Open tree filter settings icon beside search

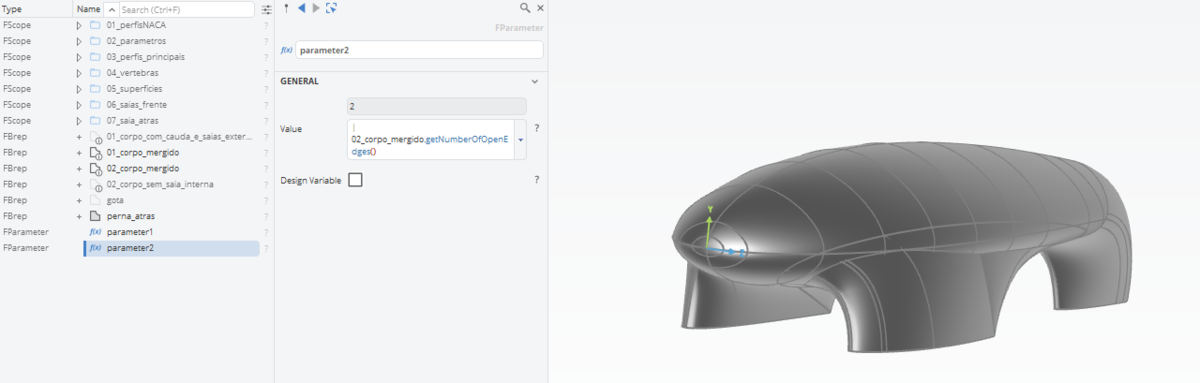coord(266,9)
